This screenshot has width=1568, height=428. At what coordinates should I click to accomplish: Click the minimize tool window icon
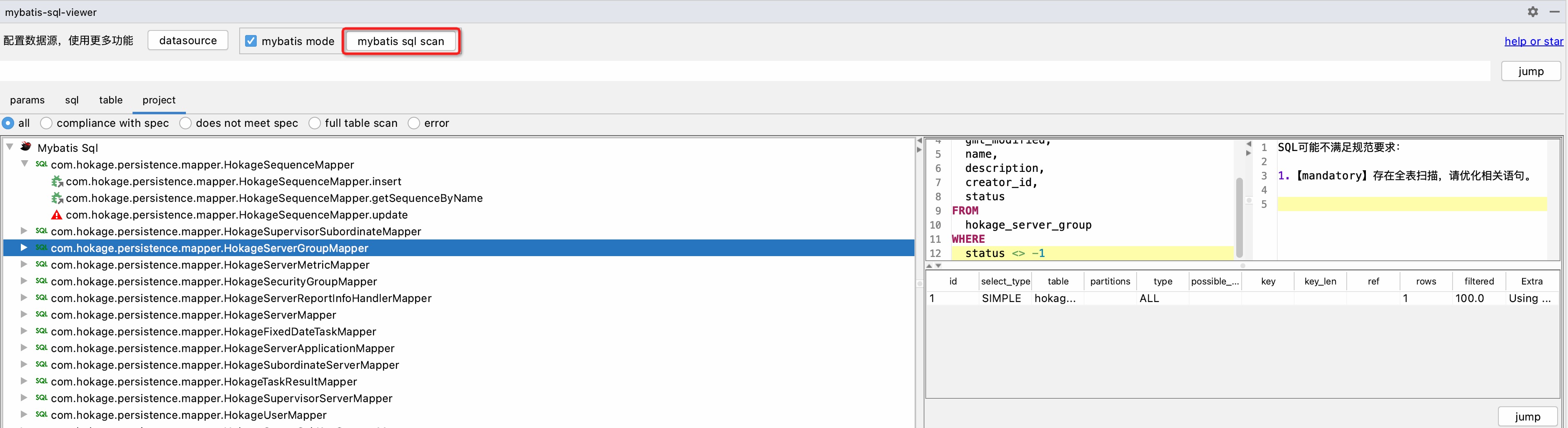(x=1554, y=12)
